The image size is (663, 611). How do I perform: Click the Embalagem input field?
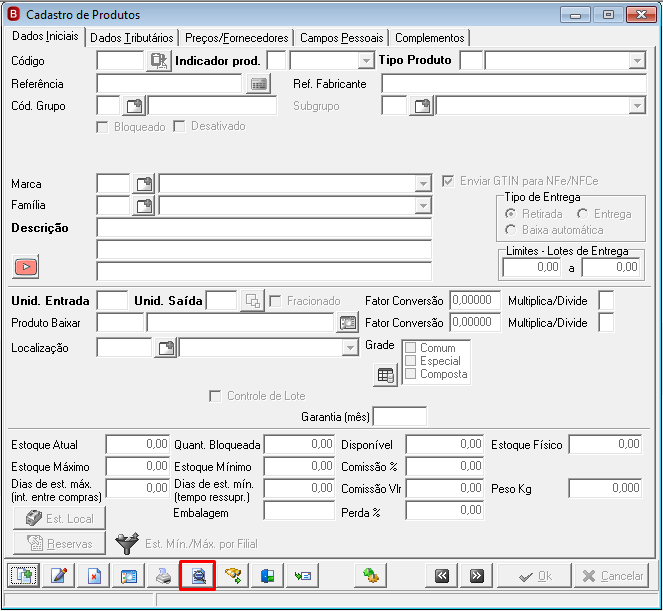click(x=299, y=511)
